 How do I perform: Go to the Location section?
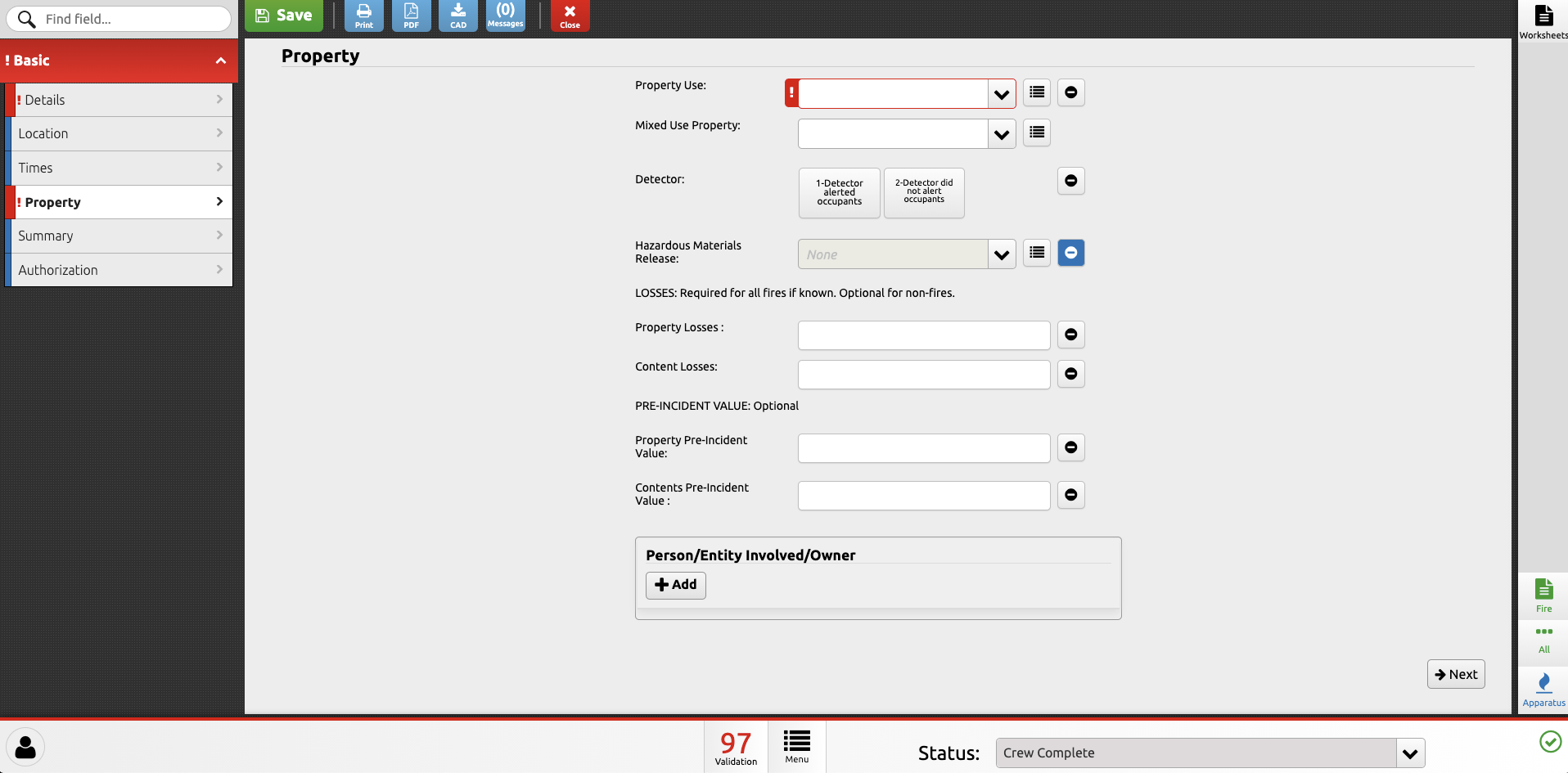tap(119, 134)
